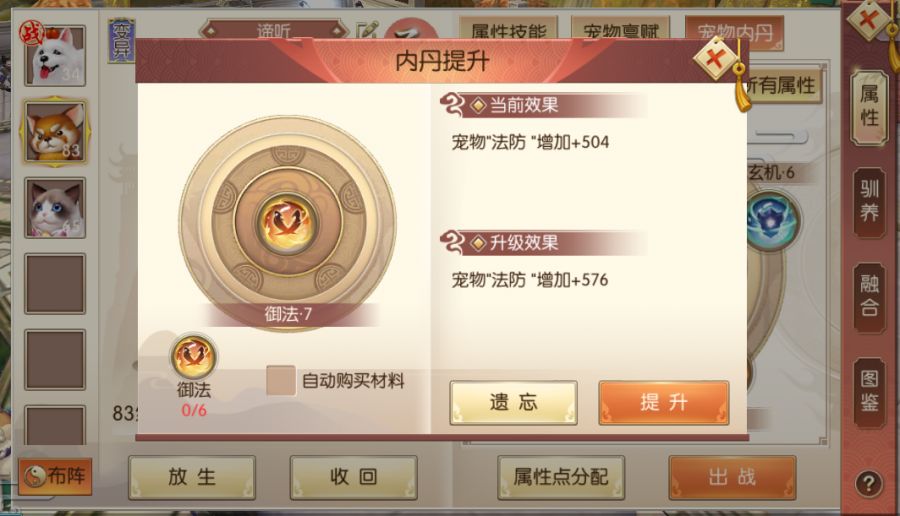Click the blue 玄机 inner pill icon
Viewport: 900px width, 516px height.
tap(773, 220)
